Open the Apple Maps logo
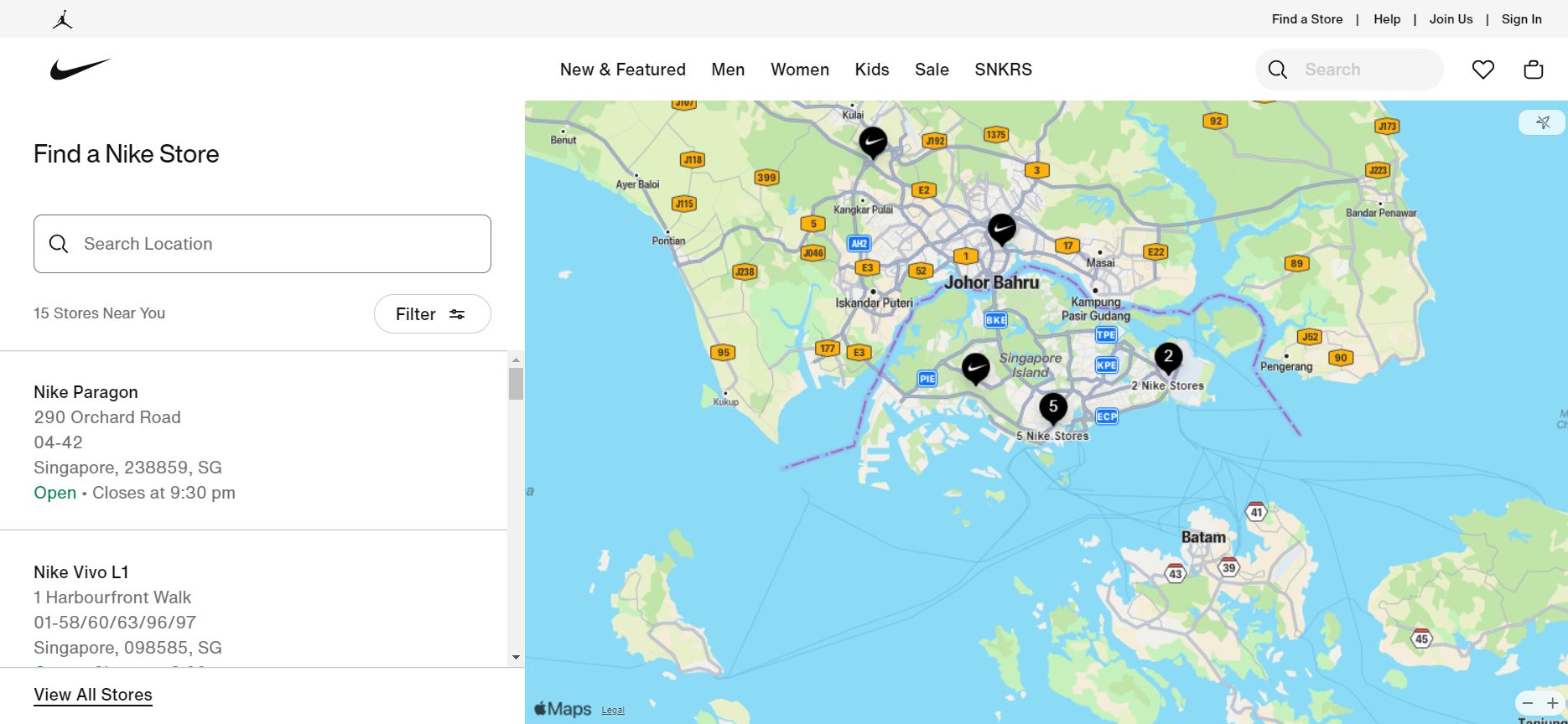Screen dimensions: 1568x724 [x=563, y=709]
